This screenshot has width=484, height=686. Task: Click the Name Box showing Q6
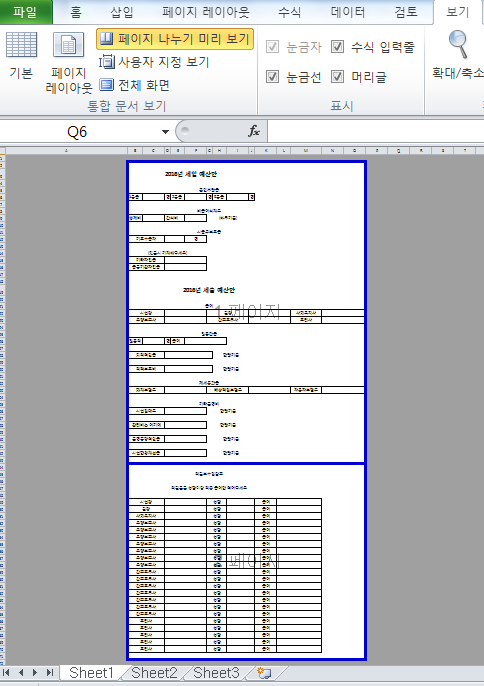[79, 132]
